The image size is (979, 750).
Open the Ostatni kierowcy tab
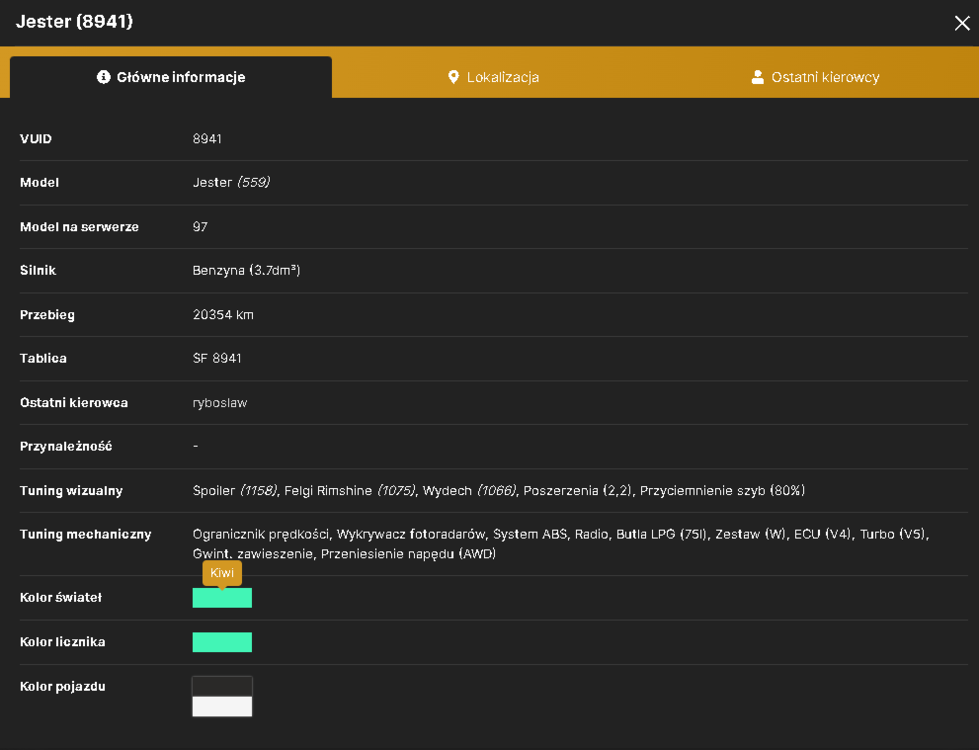point(815,77)
